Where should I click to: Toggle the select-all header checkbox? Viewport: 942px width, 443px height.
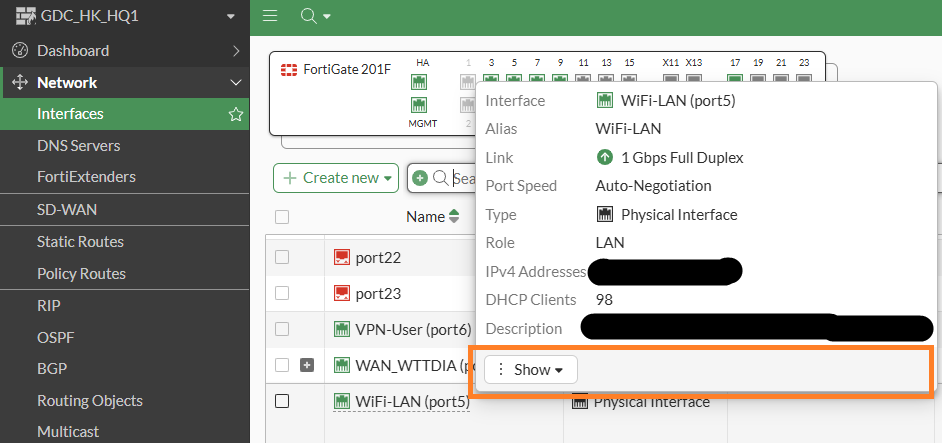282,217
